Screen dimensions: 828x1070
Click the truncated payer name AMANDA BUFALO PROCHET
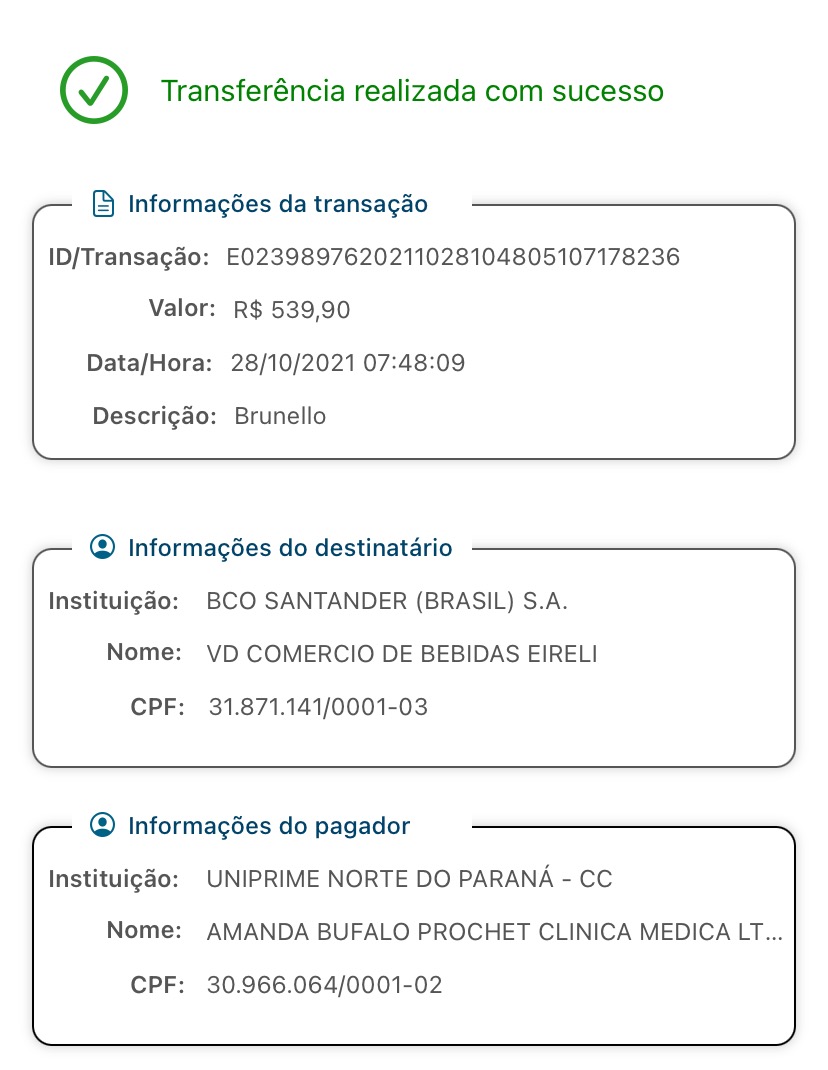(494, 932)
